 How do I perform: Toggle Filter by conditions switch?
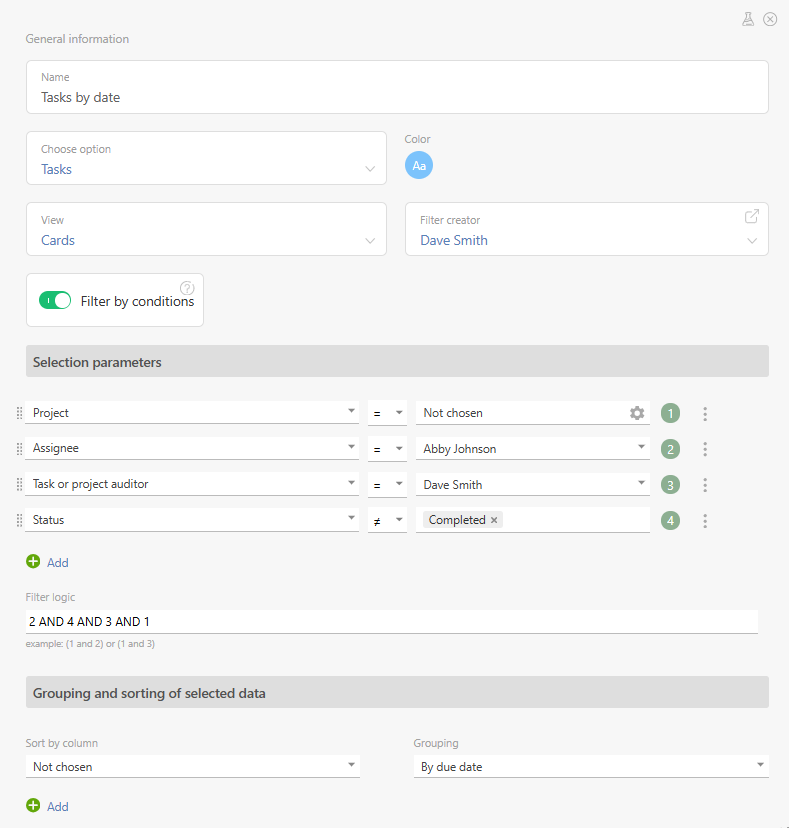click(55, 301)
